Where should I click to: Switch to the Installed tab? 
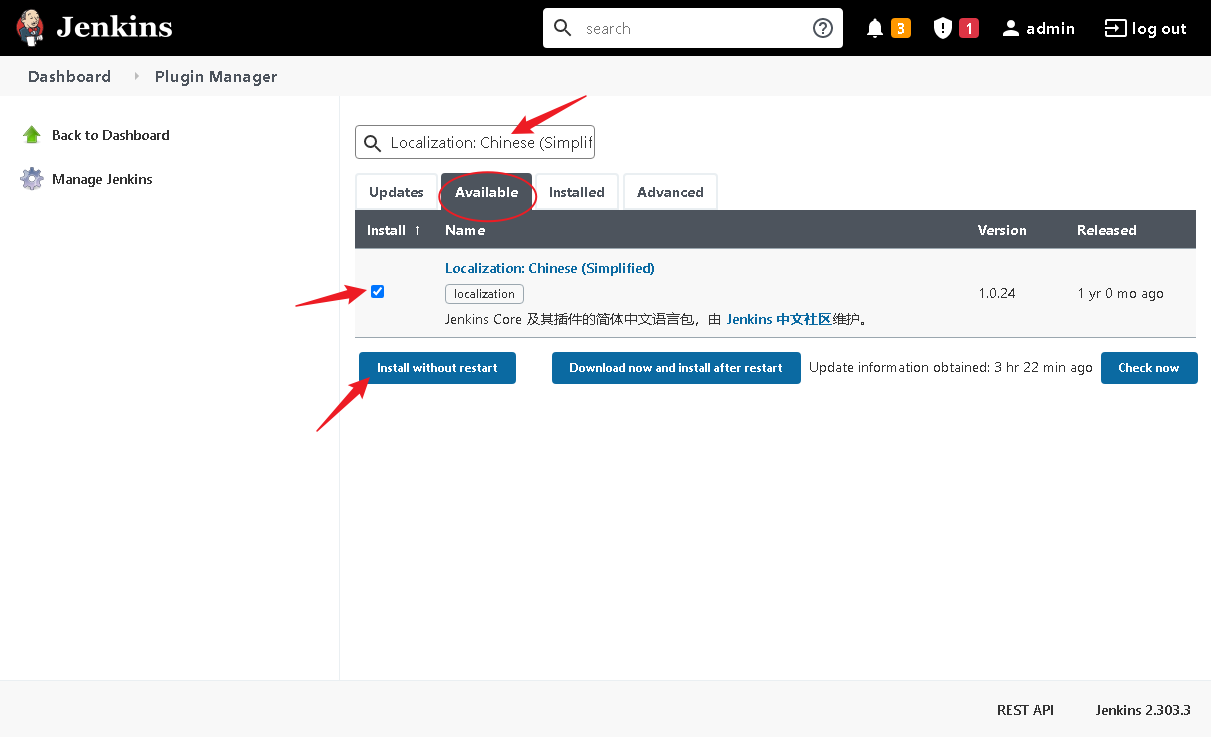(x=577, y=192)
